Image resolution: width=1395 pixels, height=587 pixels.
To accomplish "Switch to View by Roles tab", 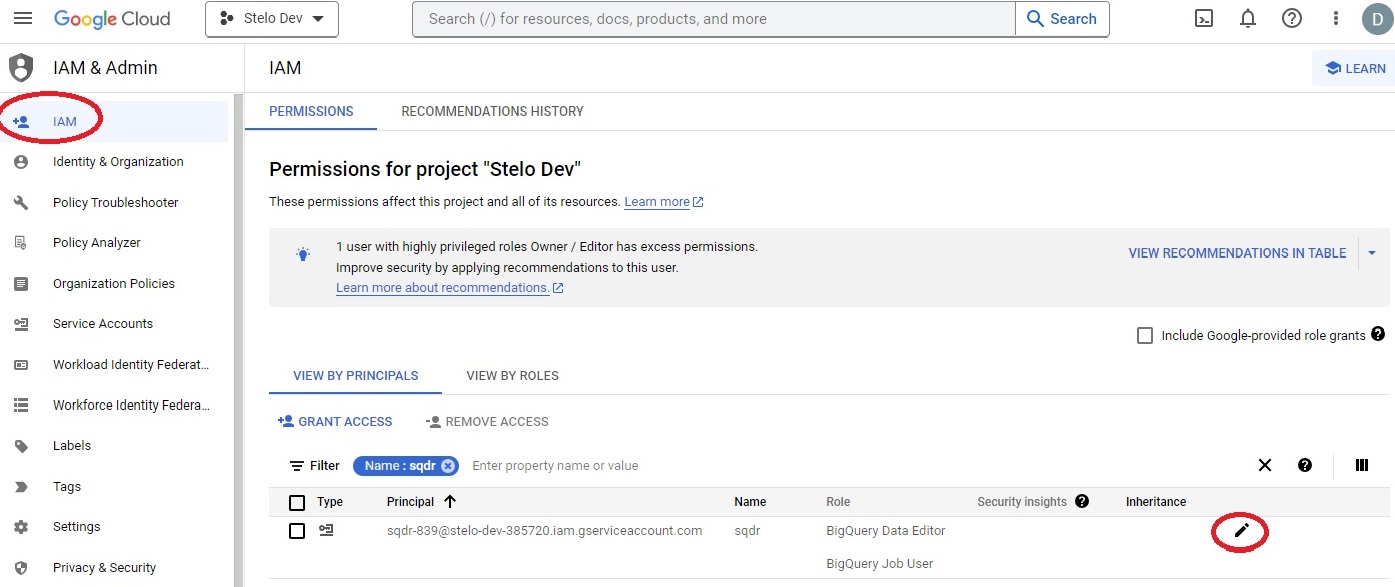I will (512, 376).
